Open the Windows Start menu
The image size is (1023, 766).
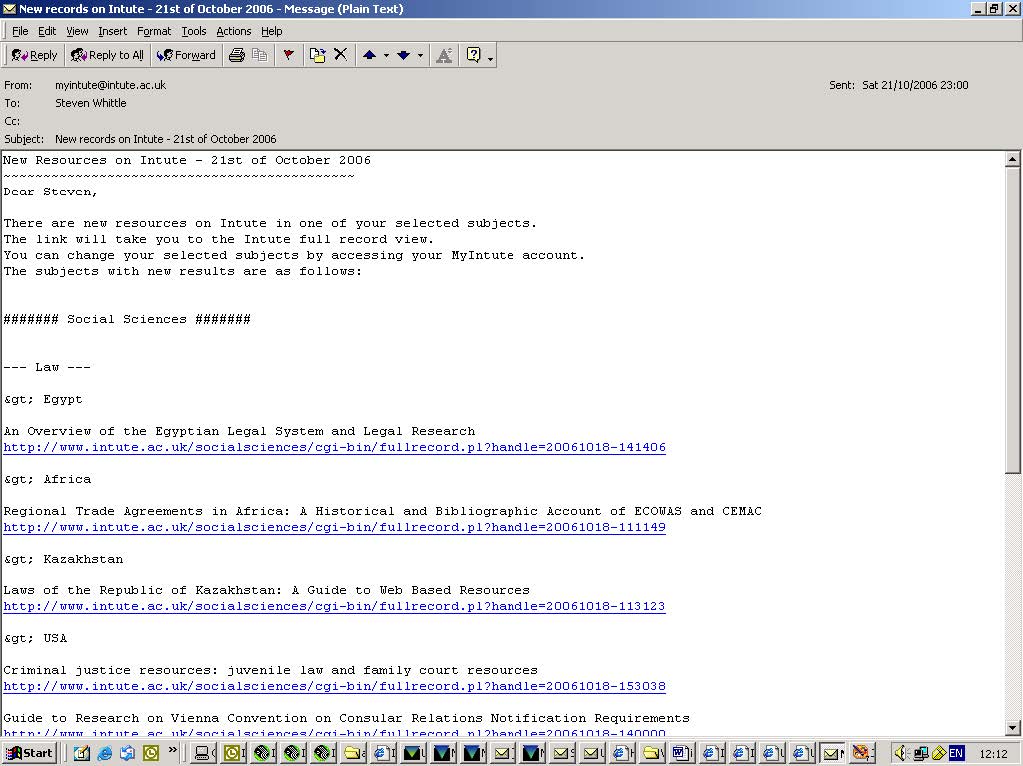(29, 753)
